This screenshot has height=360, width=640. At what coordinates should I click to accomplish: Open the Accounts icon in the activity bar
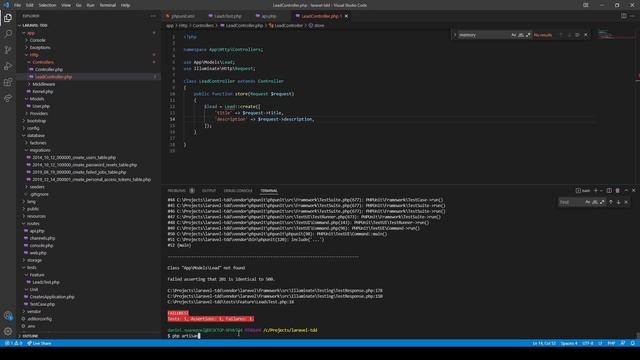click(x=8, y=316)
